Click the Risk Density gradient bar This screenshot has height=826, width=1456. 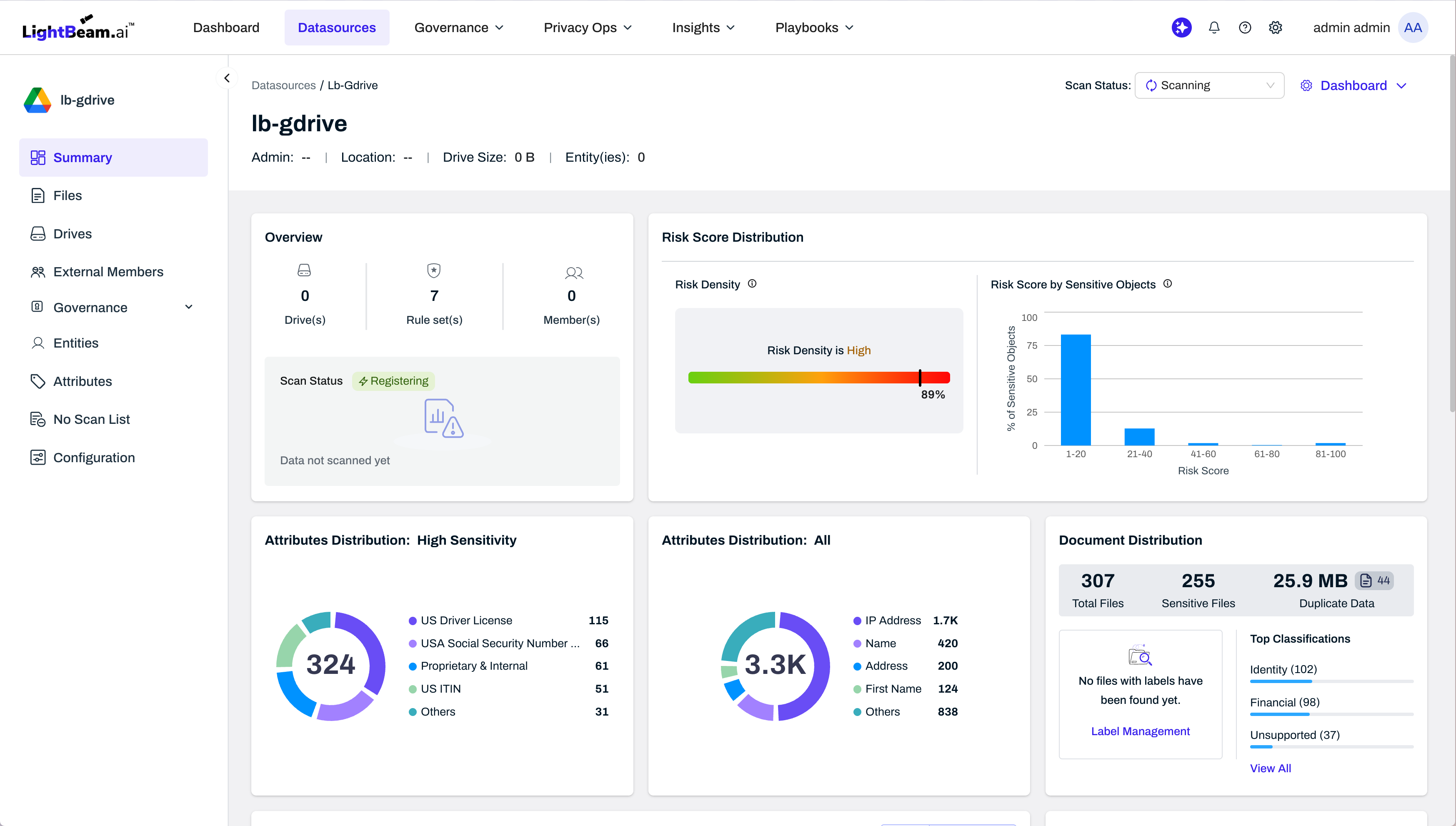pos(818,378)
